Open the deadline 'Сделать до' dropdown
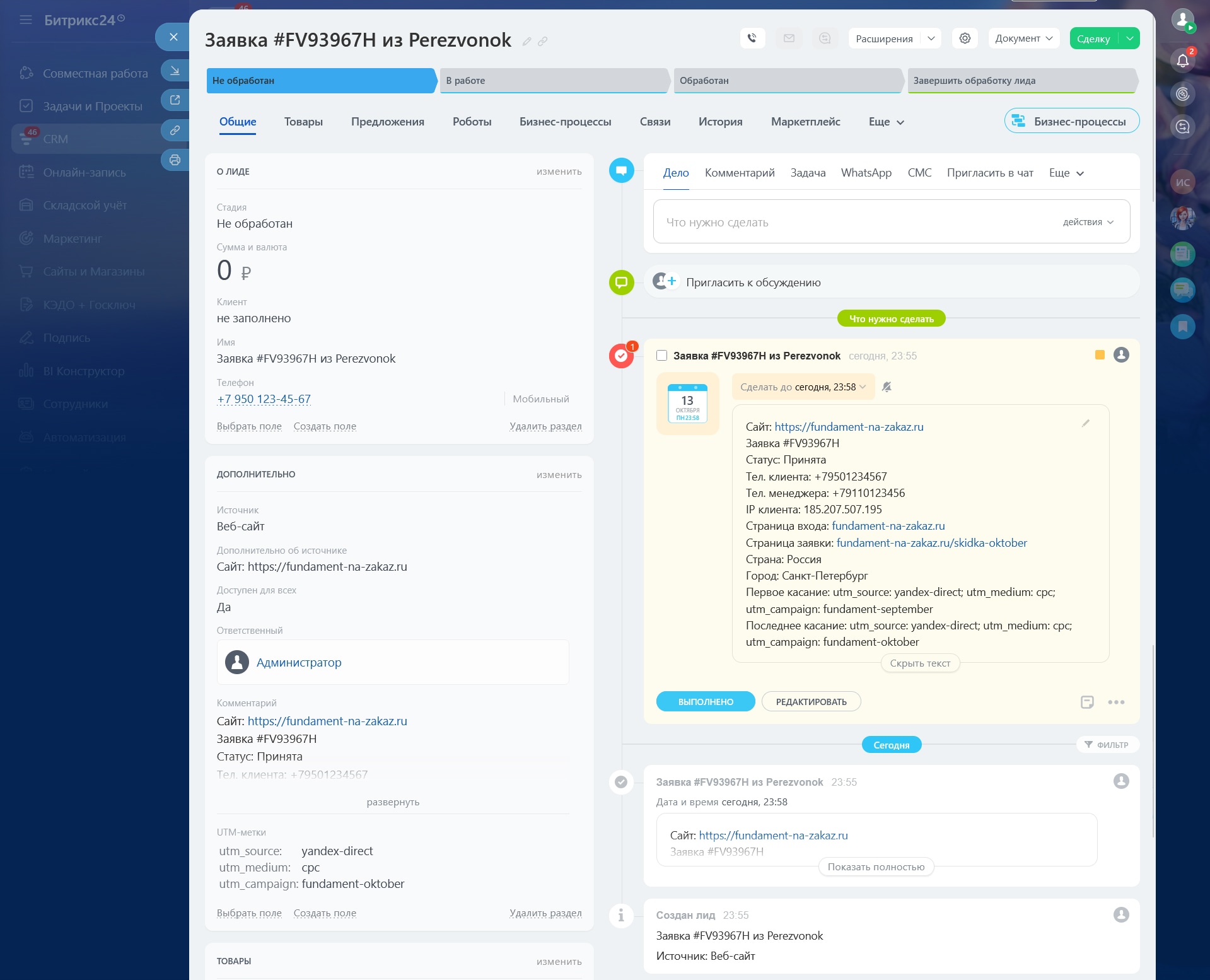The width and height of the screenshot is (1210, 980). click(x=803, y=387)
